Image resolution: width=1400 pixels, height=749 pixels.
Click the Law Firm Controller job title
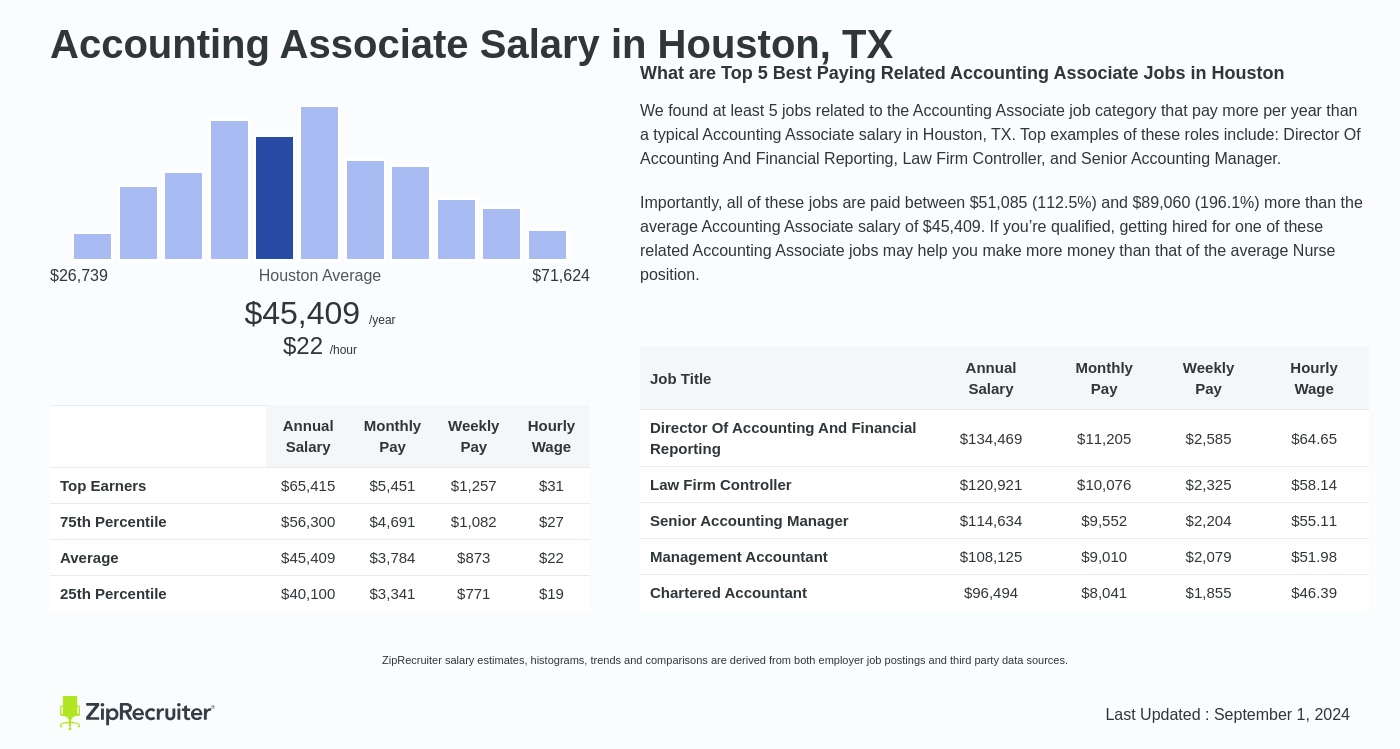pos(721,485)
